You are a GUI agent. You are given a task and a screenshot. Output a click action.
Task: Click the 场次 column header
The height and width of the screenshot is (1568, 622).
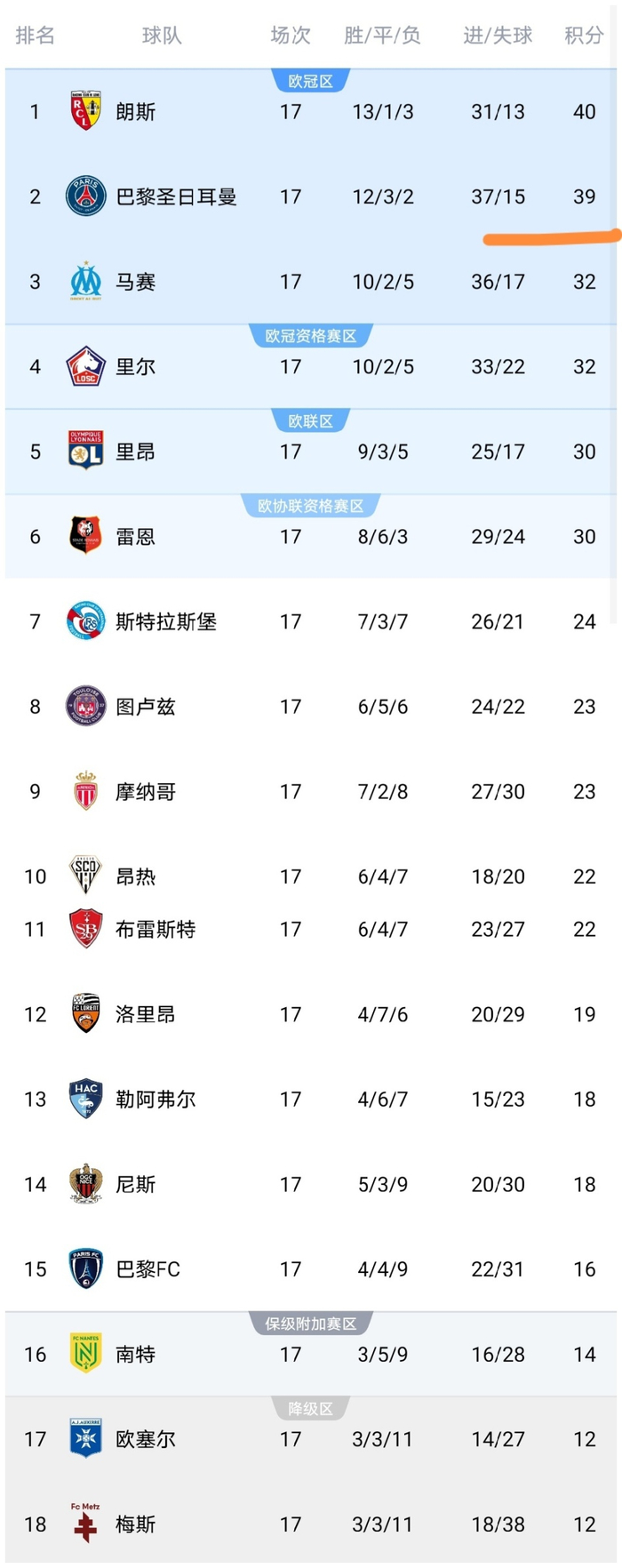pyautogui.click(x=291, y=36)
